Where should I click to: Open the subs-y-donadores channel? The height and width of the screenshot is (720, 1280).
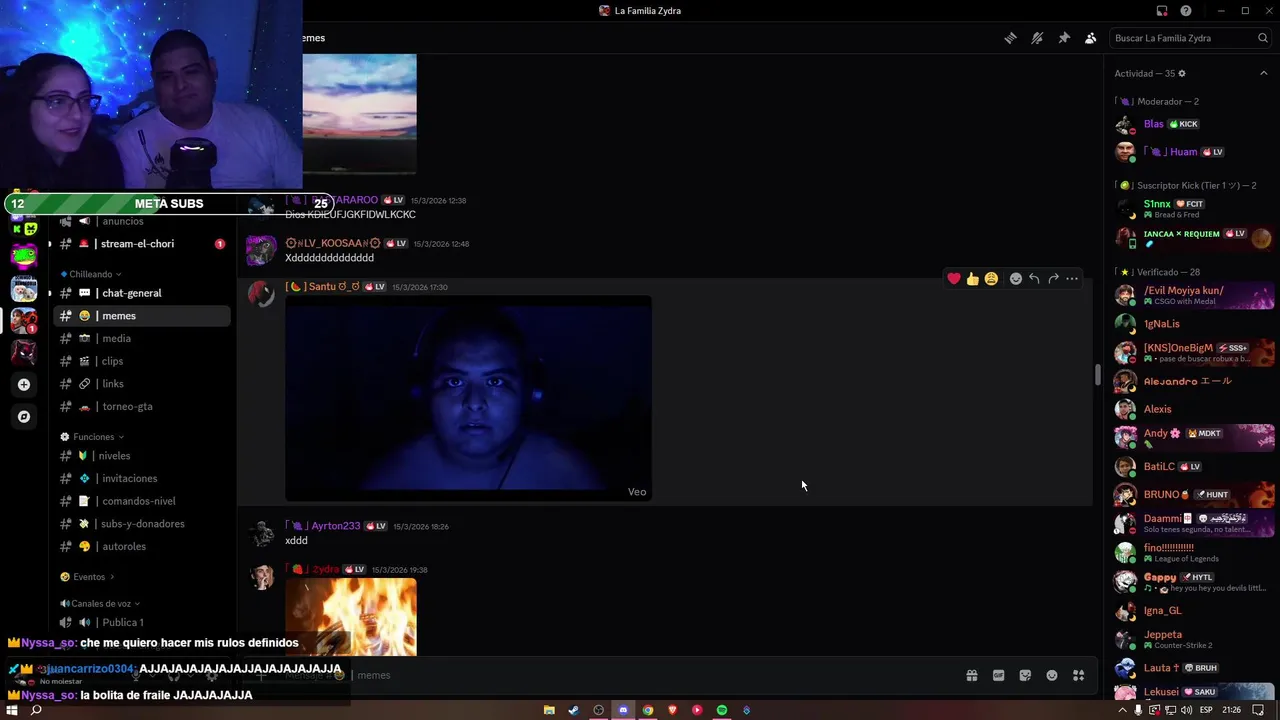[143, 524]
